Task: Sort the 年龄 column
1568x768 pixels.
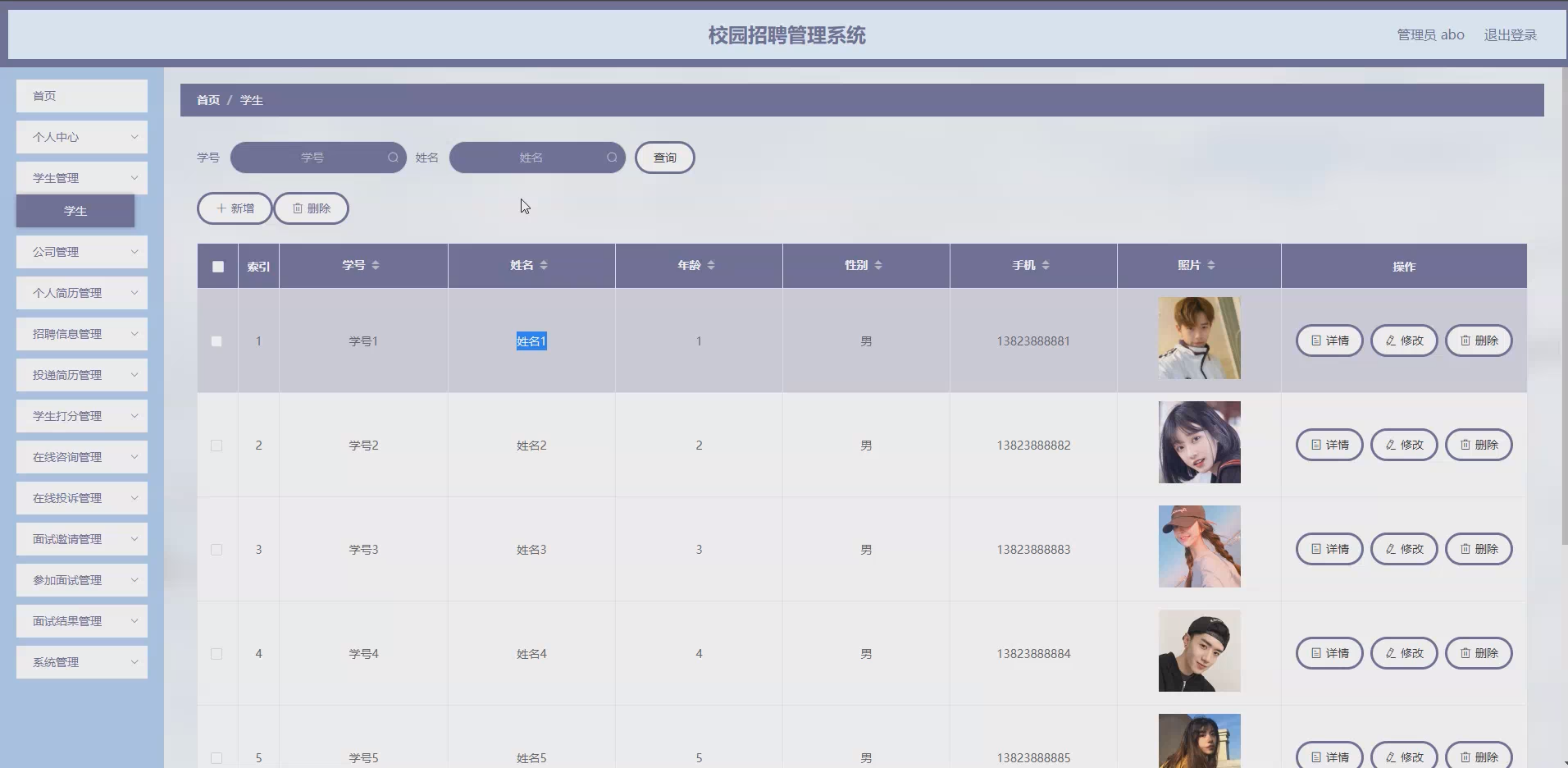Action: click(x=711, y=265)
